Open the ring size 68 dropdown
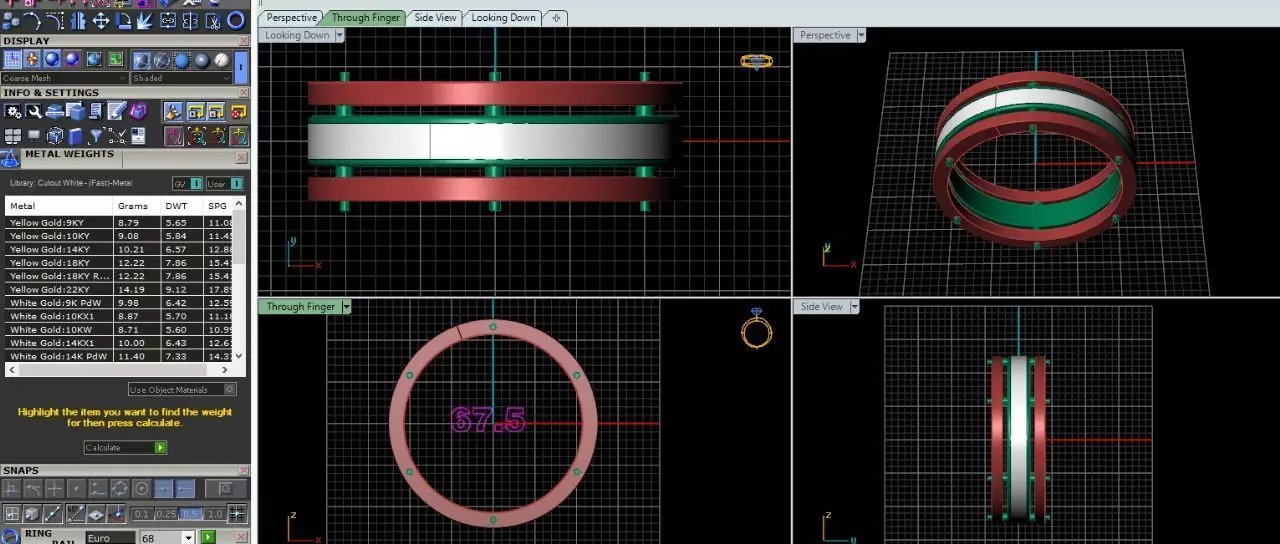This screenshot has width=1280, height=544. [x=188, y=538]
